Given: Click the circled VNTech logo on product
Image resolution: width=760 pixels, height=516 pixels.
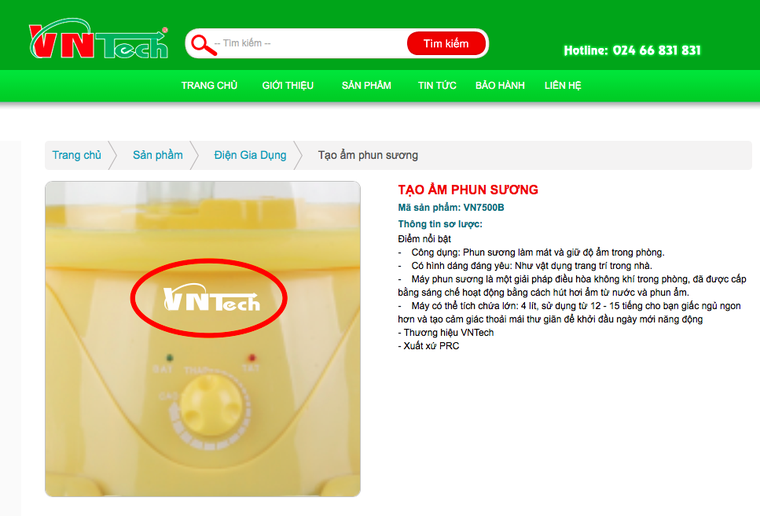Looking at the screenshot, I should click(211, 297).
